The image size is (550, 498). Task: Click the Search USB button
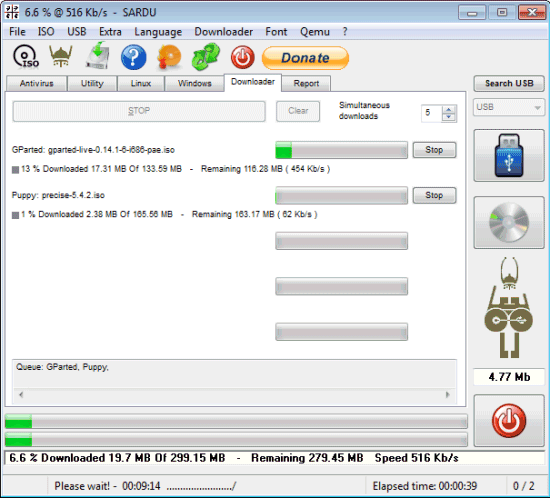coord(509,83)
